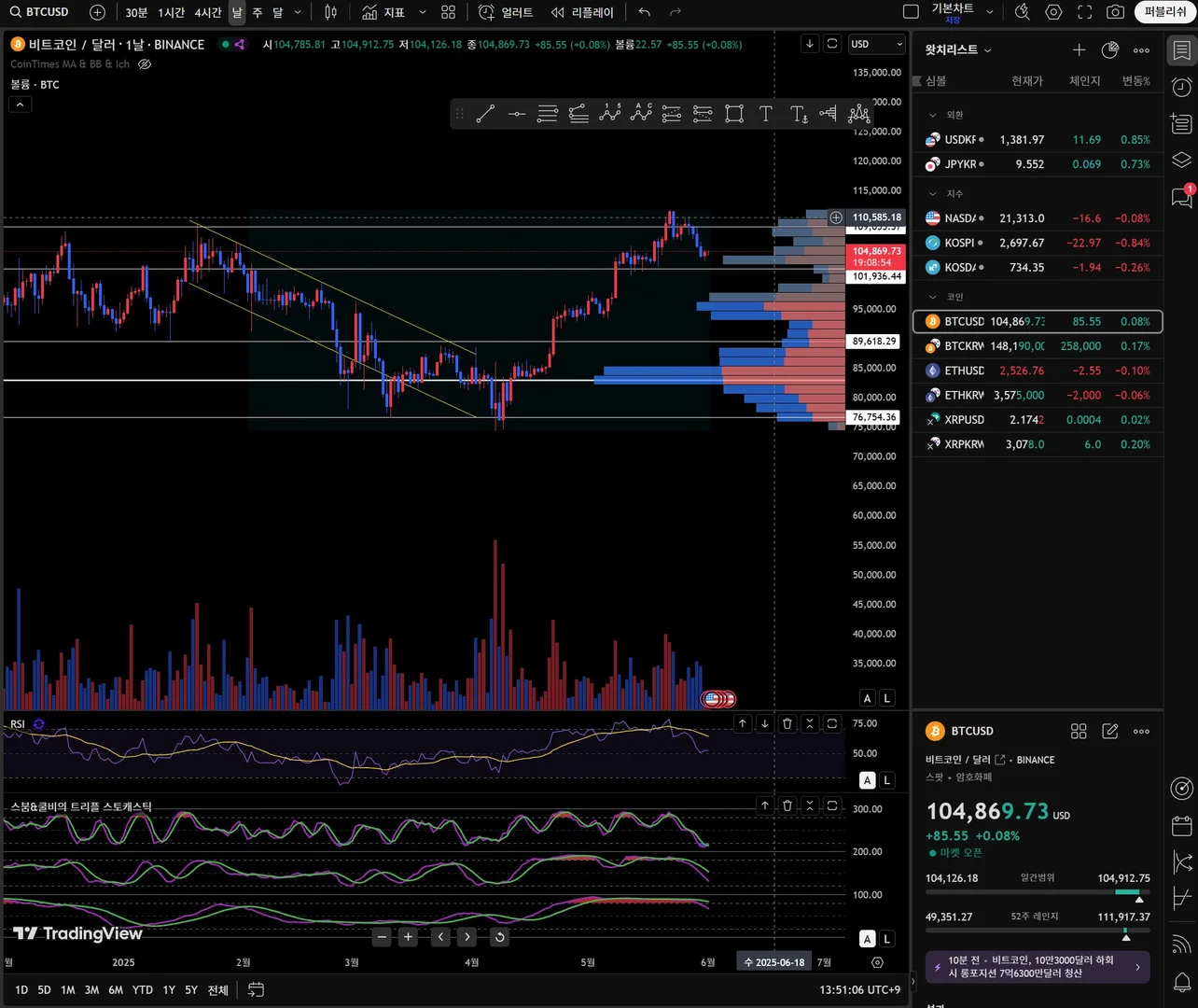Toggle visibility of CoinTimes MA indicator
1198x1008 pixels.
coord(145,64)
